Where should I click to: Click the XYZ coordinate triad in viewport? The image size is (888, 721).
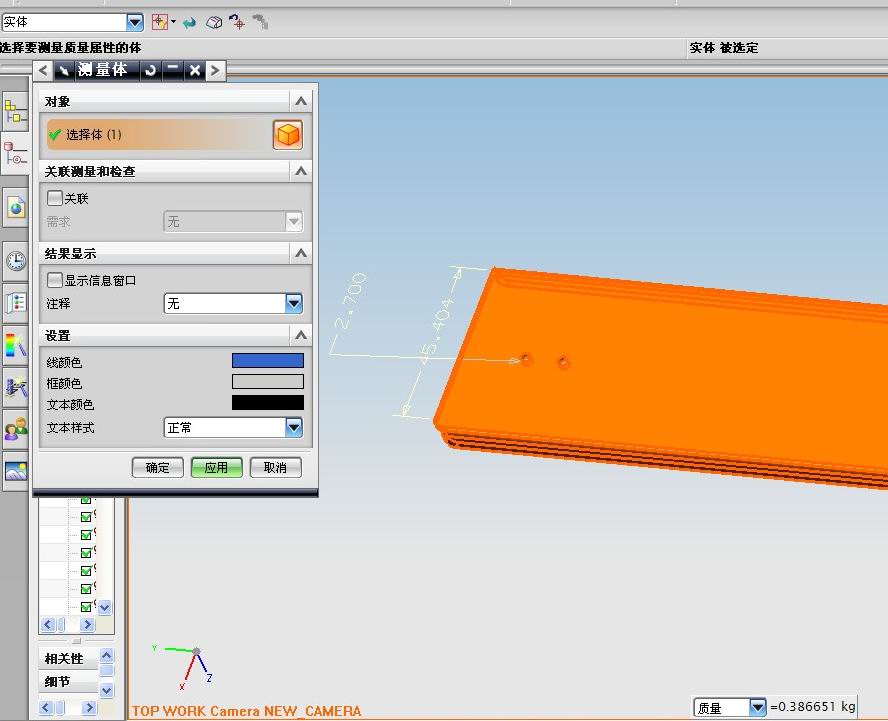(x=184, y=667)
